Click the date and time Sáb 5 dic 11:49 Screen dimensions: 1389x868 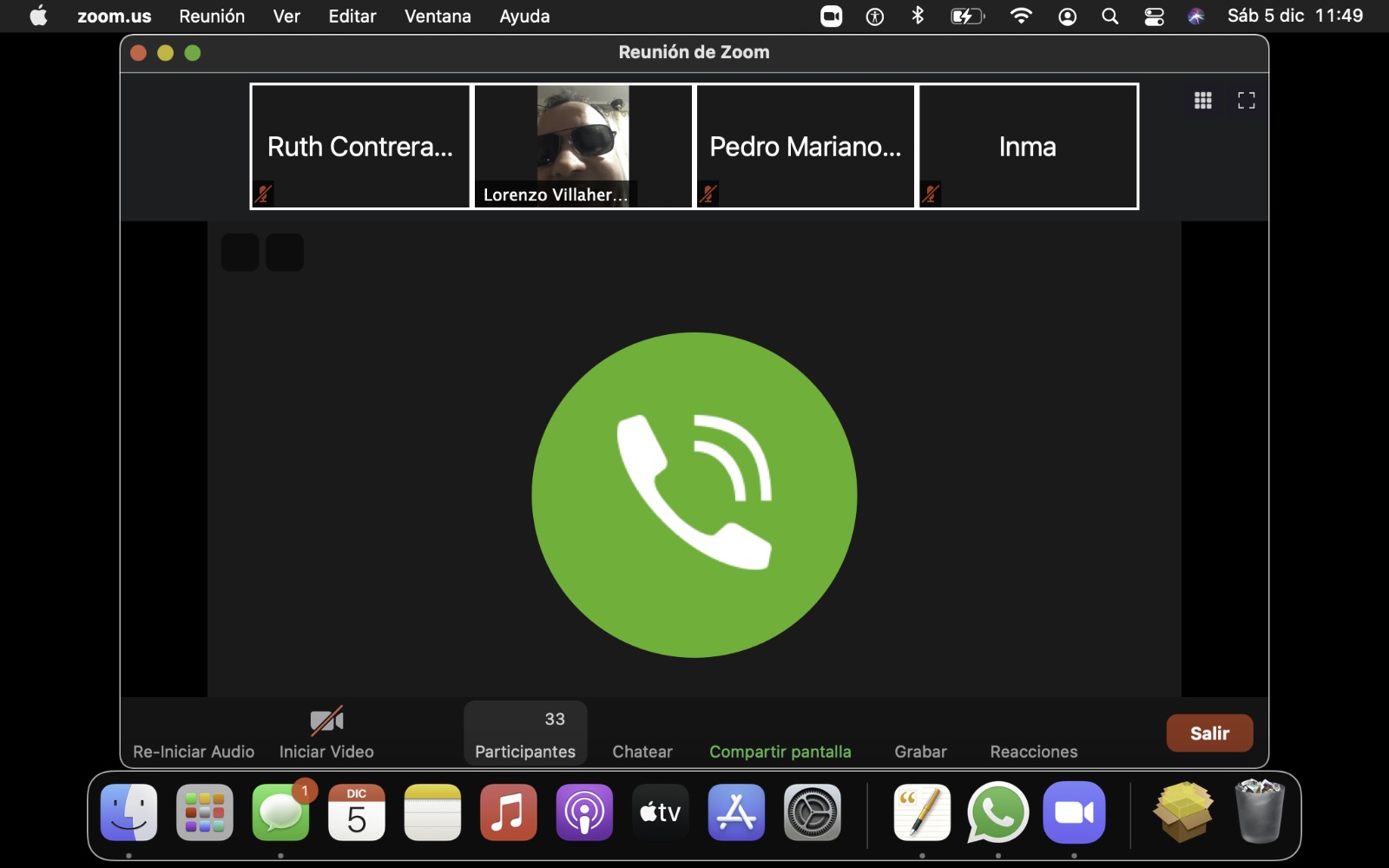click(1295, 16)
